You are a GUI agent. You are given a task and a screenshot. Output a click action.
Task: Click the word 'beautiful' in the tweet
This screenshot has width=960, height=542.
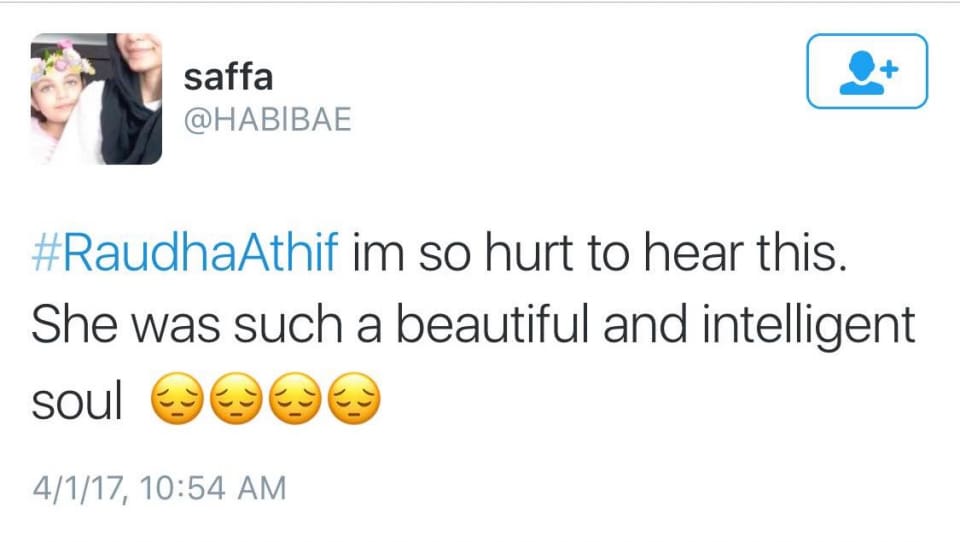pyautogui.click(x=493, y=325)
